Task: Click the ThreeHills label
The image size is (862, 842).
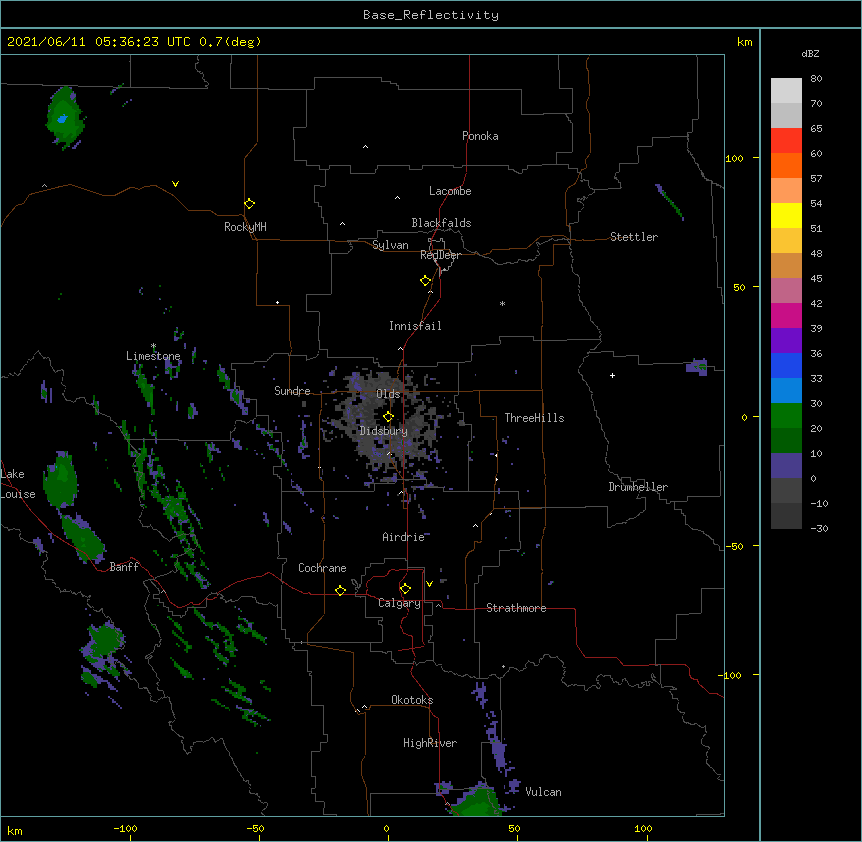Action: (x=534, y=418)
